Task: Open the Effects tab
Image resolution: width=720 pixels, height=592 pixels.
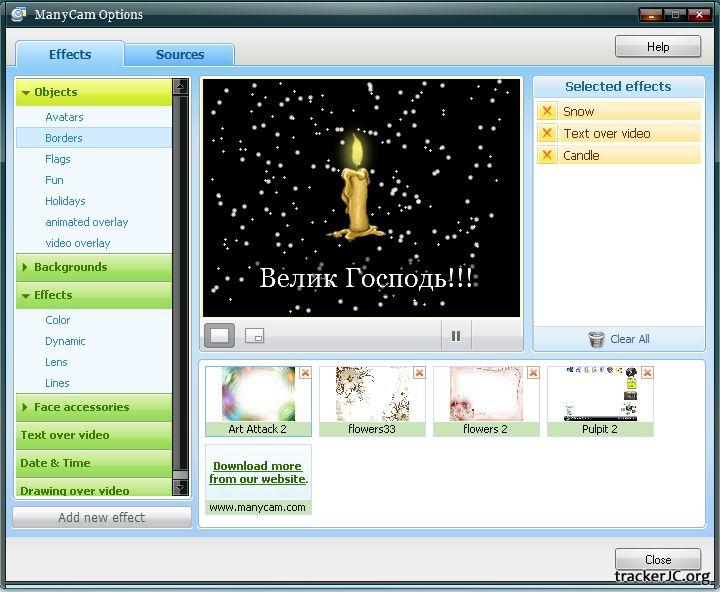Action: pyautogui.click(x=70, y=55)
